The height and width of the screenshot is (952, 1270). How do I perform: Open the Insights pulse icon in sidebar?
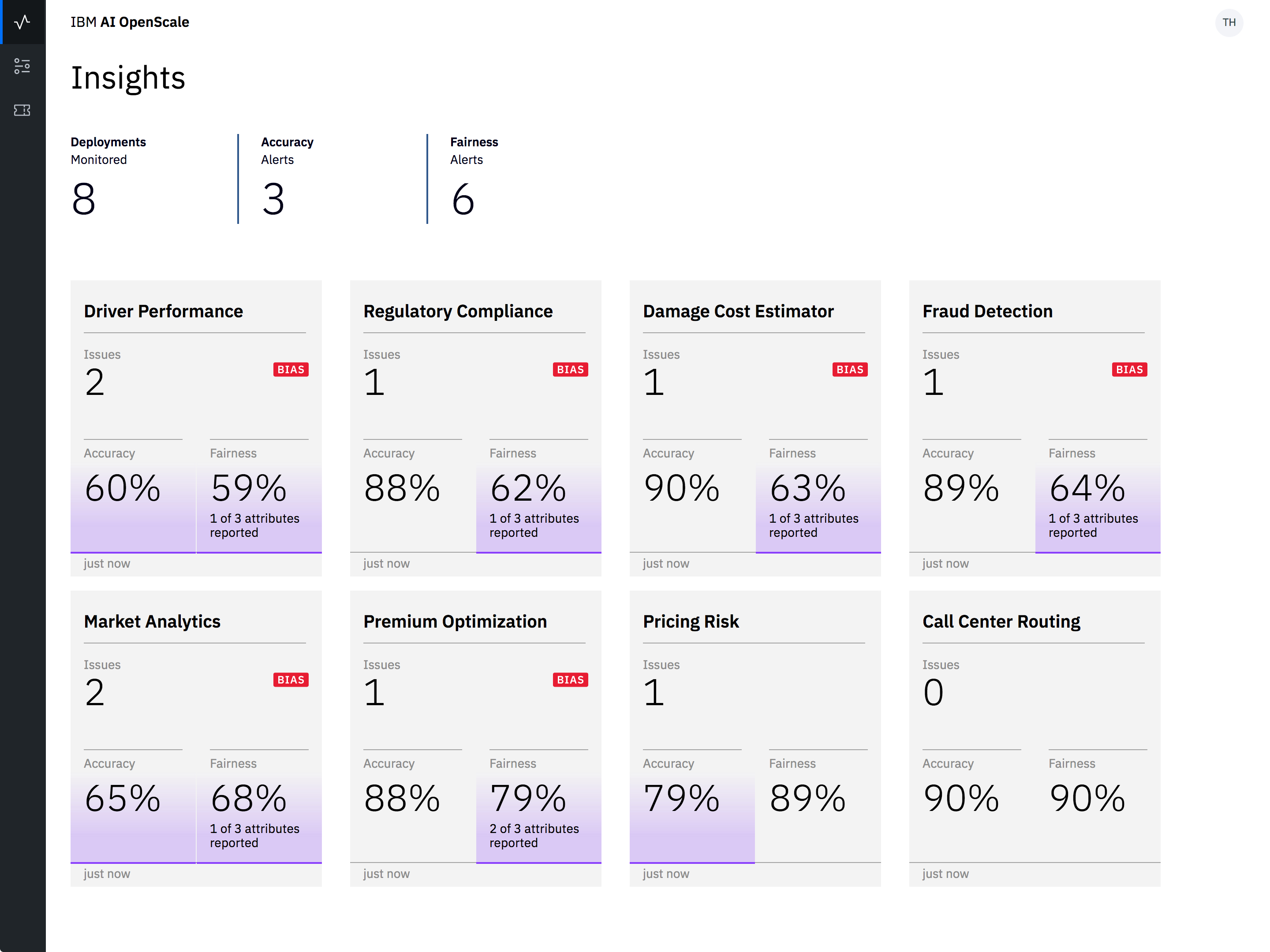click(22, 22)
